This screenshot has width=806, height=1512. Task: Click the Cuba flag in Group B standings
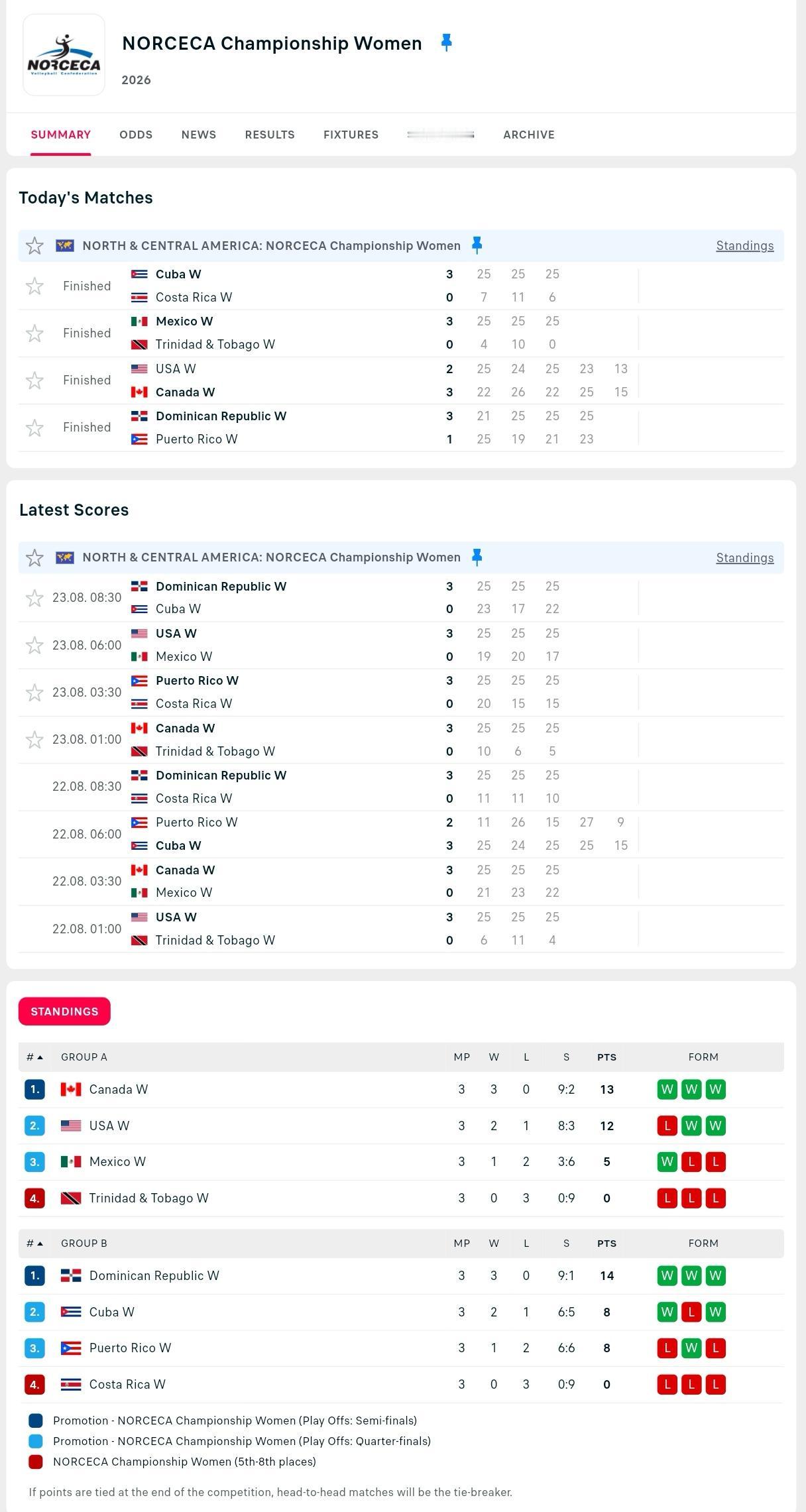pyautogui.click(x=71, y=1312)
